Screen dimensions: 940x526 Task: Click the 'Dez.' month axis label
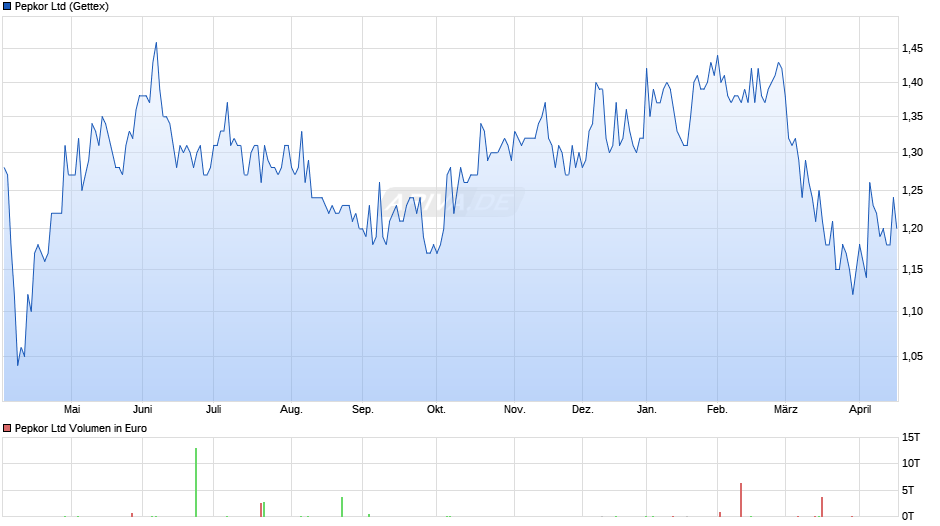[583, 409]
